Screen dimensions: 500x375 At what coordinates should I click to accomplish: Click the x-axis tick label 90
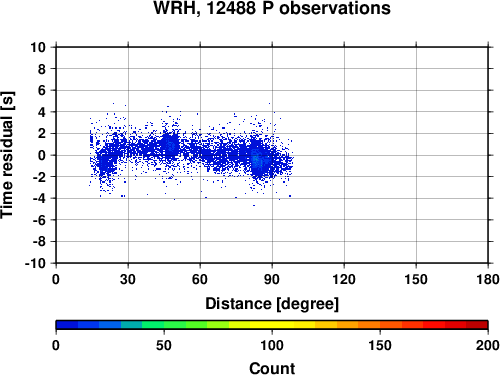pyautogui.click(x=272, y=279)
